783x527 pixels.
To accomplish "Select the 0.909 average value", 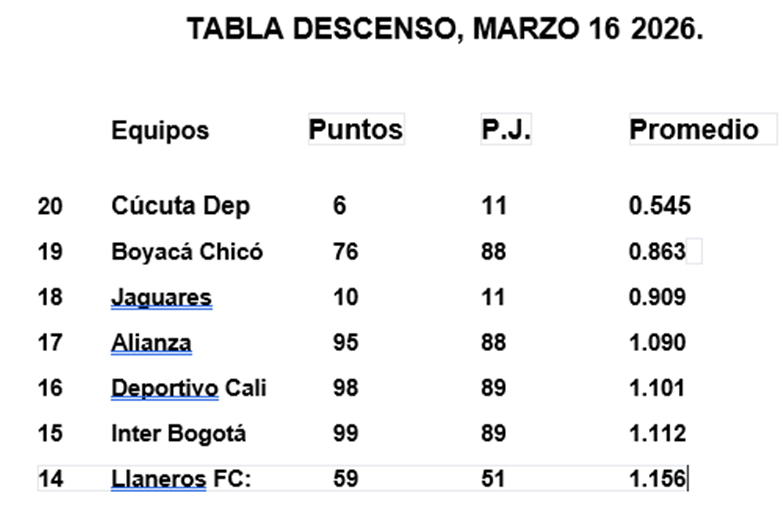I will point(657,297).
